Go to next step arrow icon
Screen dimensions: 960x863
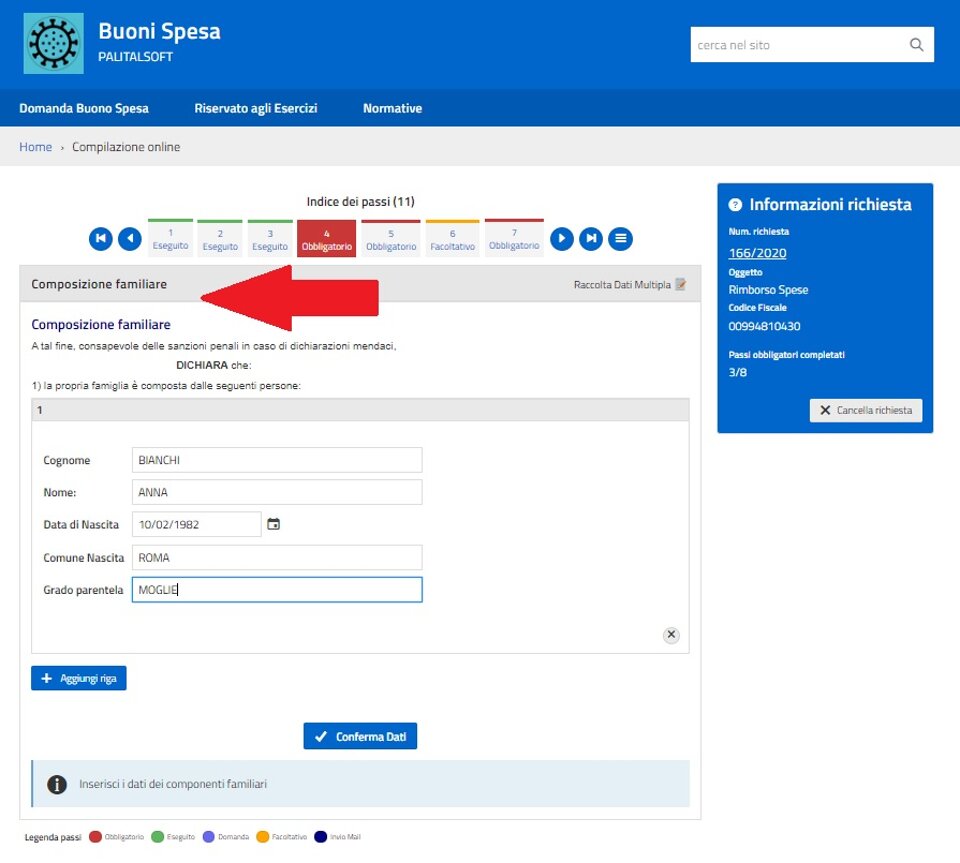click(x=562, y=239)
